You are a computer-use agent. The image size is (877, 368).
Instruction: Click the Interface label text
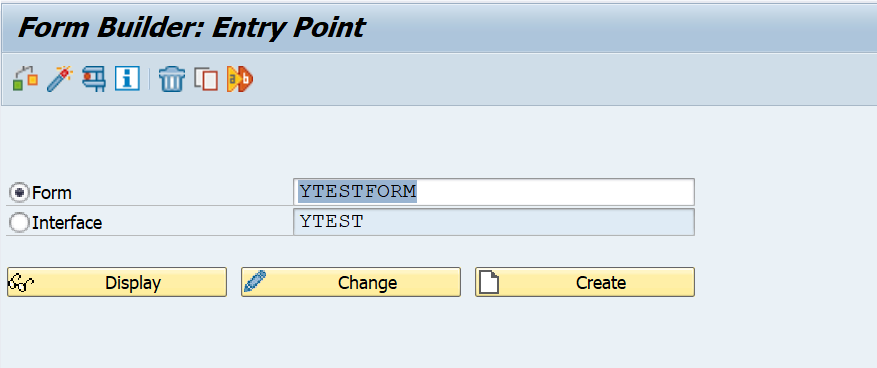point(67,223)
